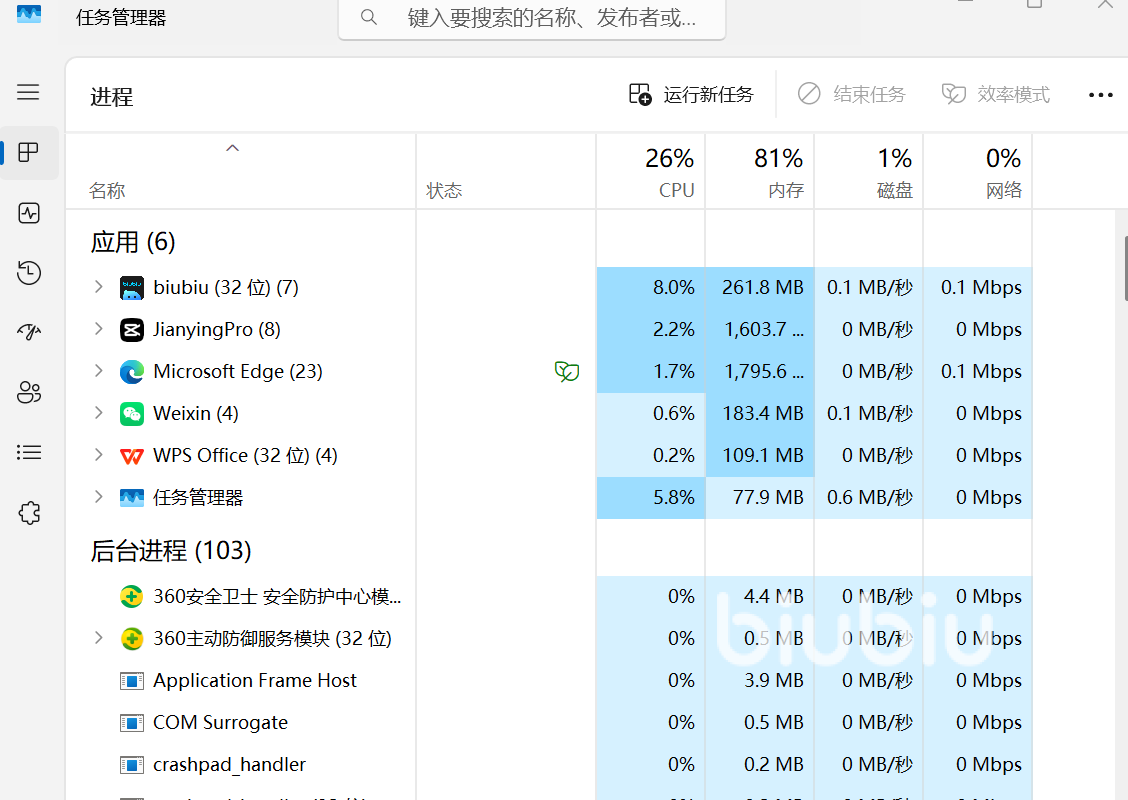Click the efficiency mode leaf icon for Edge
Viewport: 1128px width, 800px height.
(x=567, y=372)
